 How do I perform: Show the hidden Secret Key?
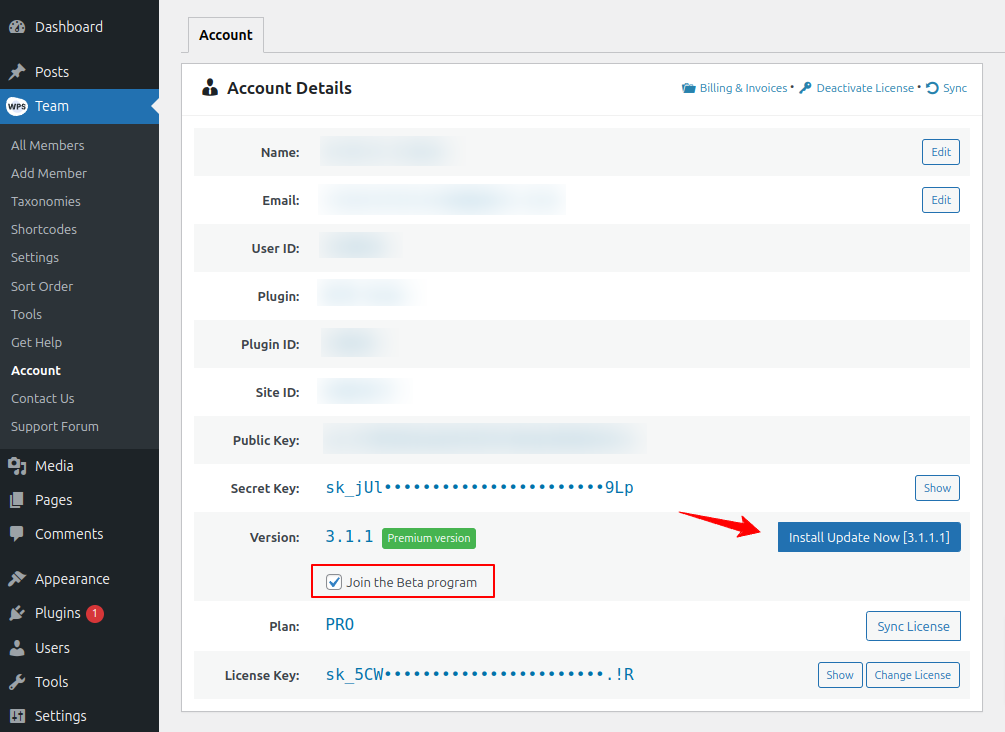936,488
